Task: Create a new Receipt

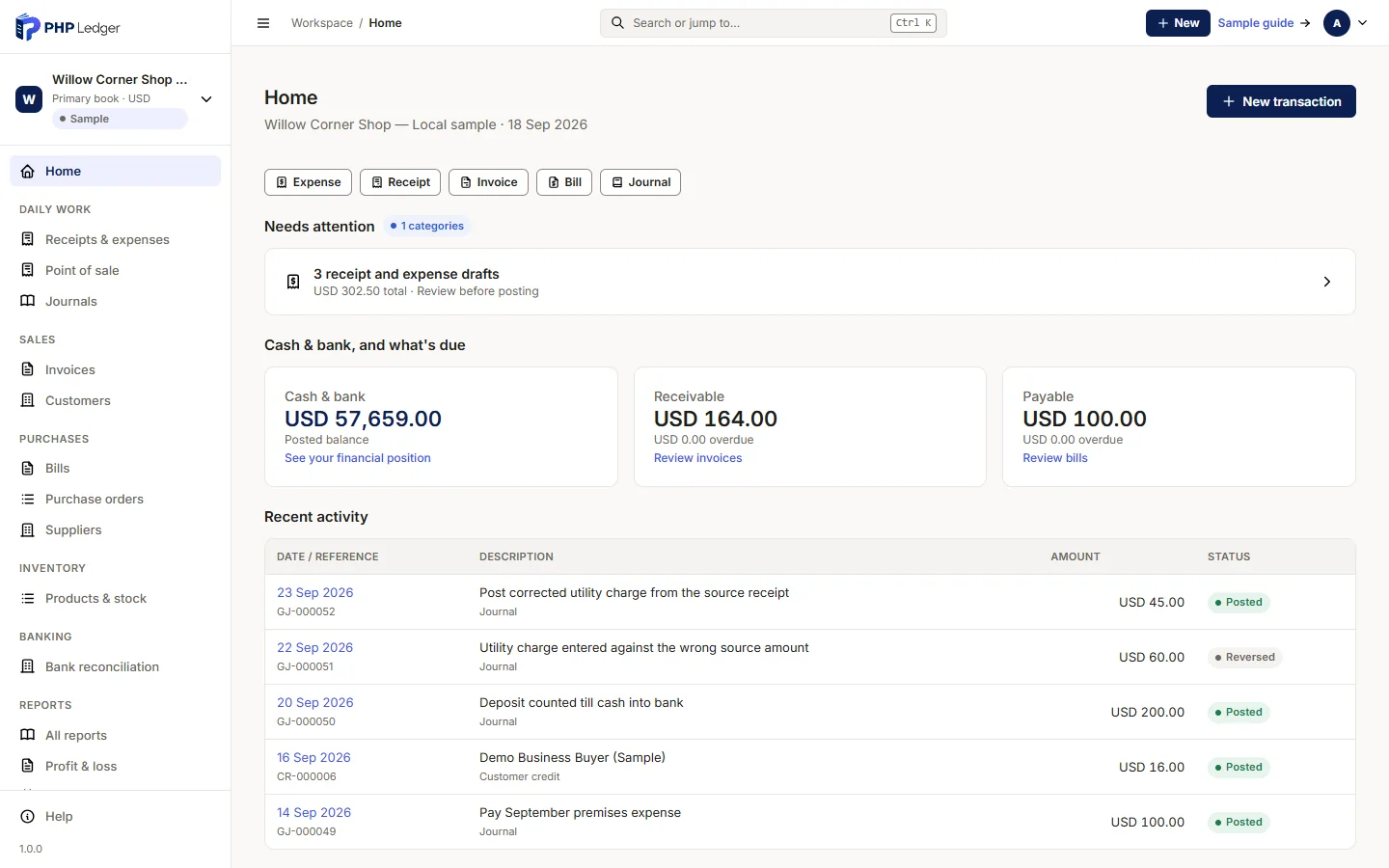Action: click(x=400, y=182)
